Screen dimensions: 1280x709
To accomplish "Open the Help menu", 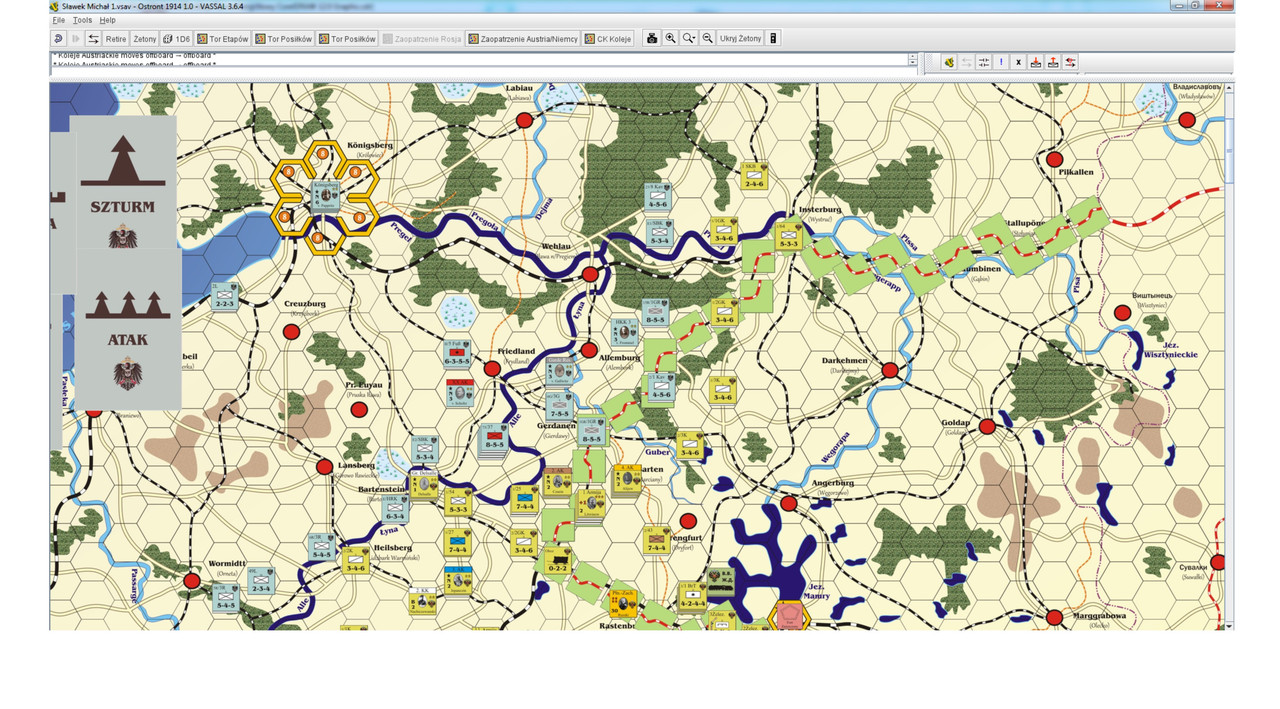I will tap(107, 20).
